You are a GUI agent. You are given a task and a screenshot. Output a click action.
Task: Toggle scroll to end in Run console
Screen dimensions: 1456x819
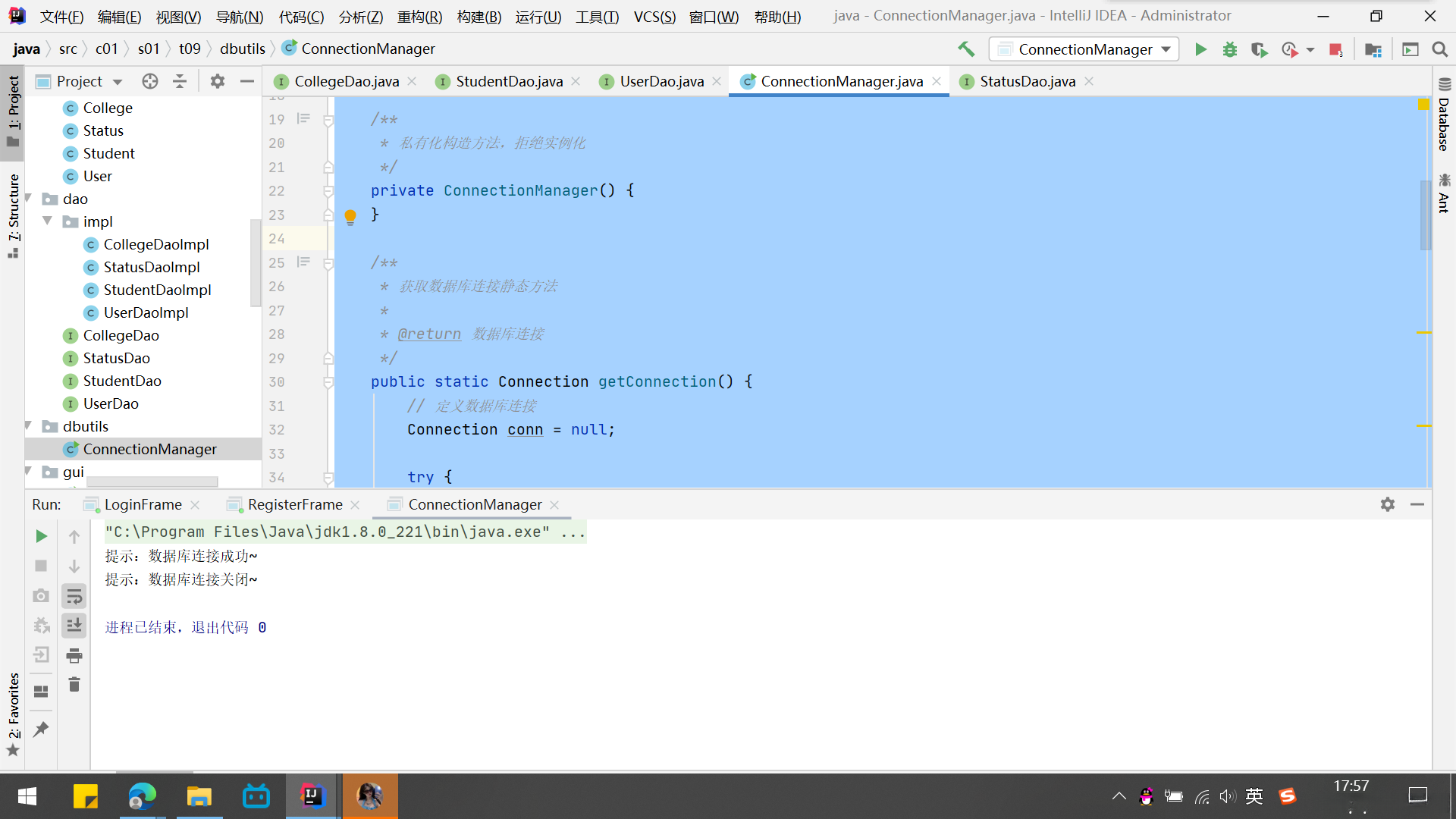pyautogui.click(x=74, y=626)
